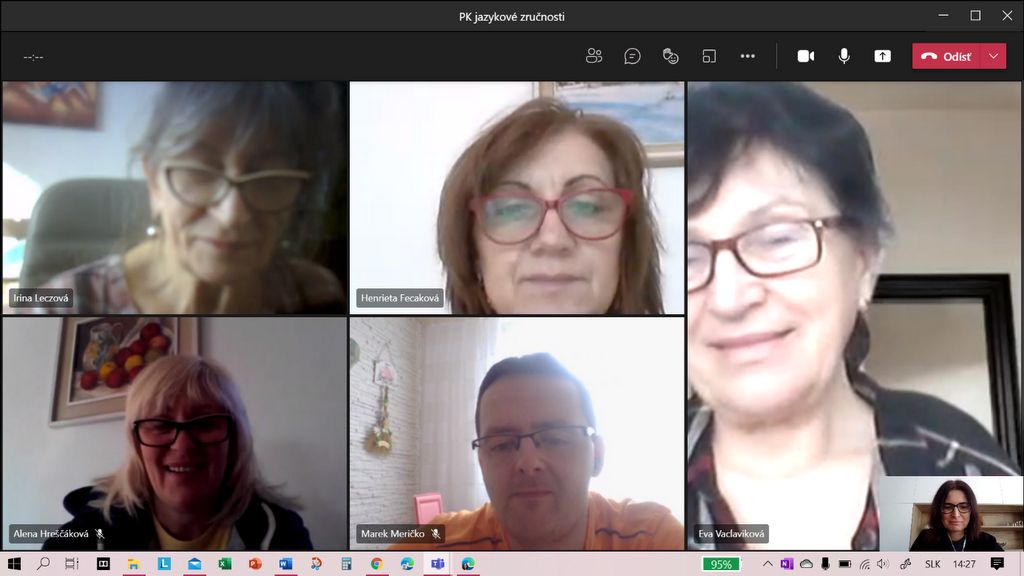The width and height of the screenshot is (1024, 576).
Task: Open the clock showing 14:27
Action: (964, 564)
